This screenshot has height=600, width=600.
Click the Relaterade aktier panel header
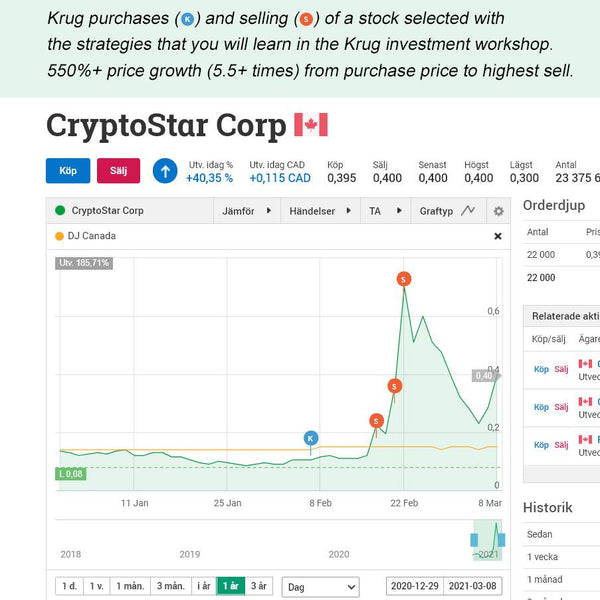561,316
